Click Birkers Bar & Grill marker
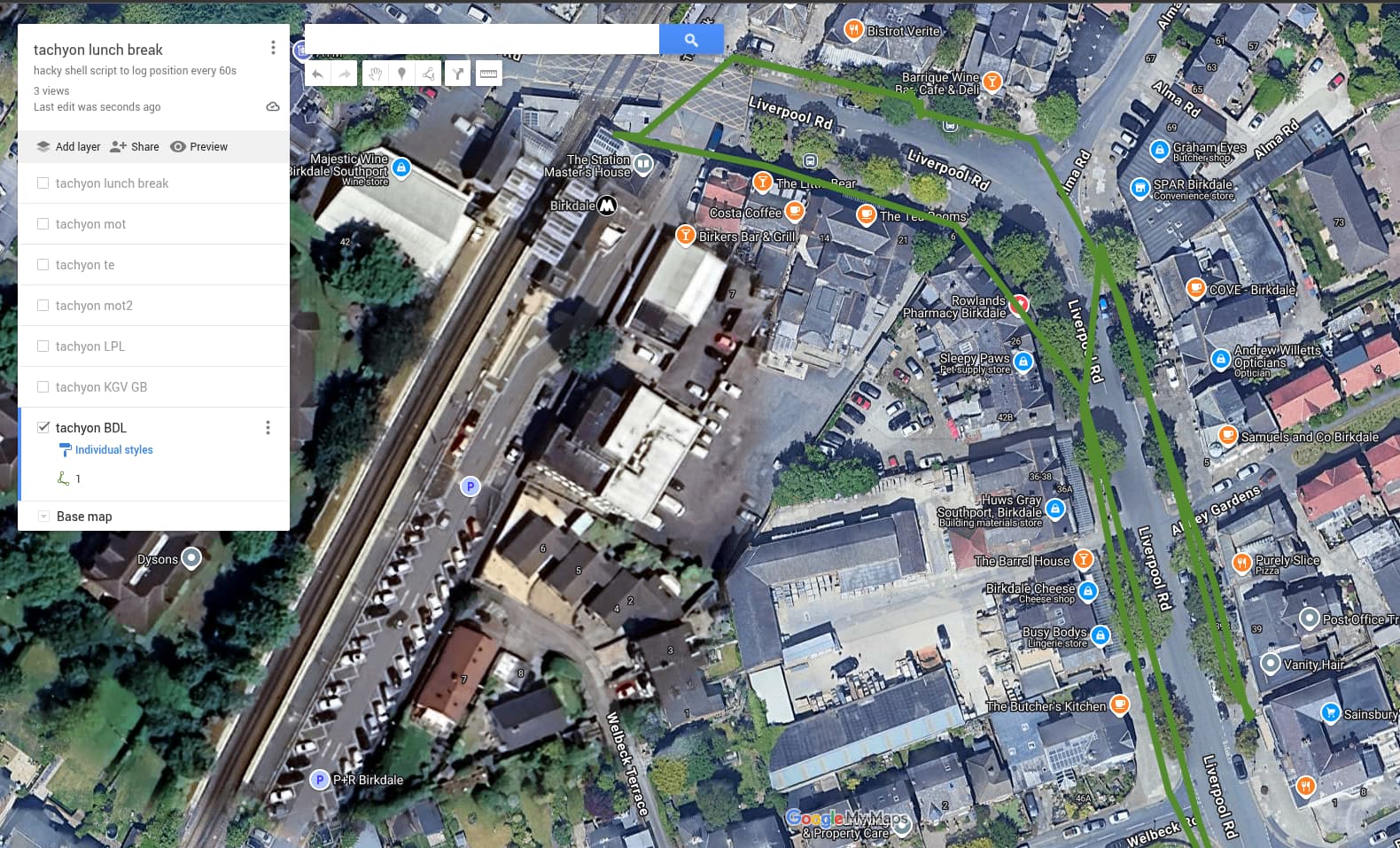The width and height of the screenshot is (1400, 848). [x=685, y=236]
